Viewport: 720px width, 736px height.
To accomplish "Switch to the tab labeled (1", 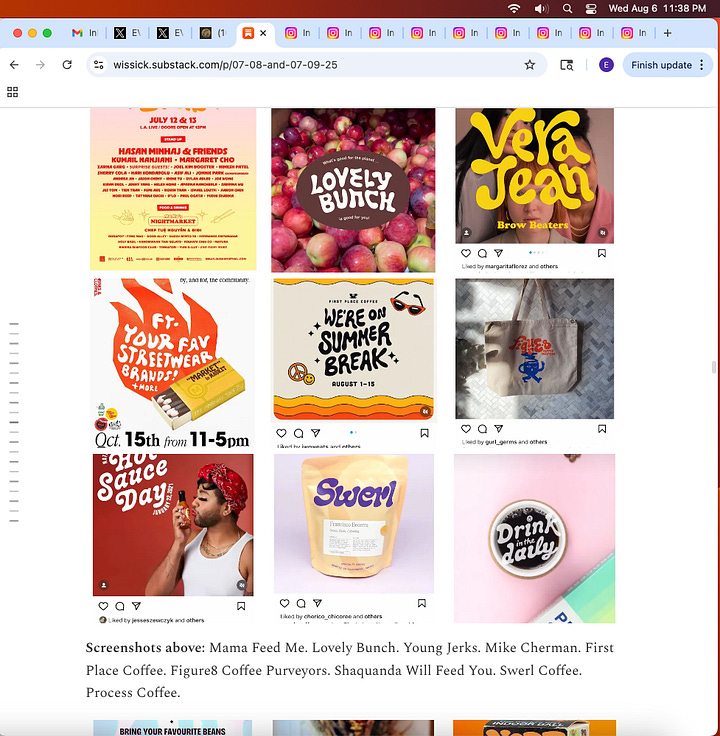I will 212,33.
